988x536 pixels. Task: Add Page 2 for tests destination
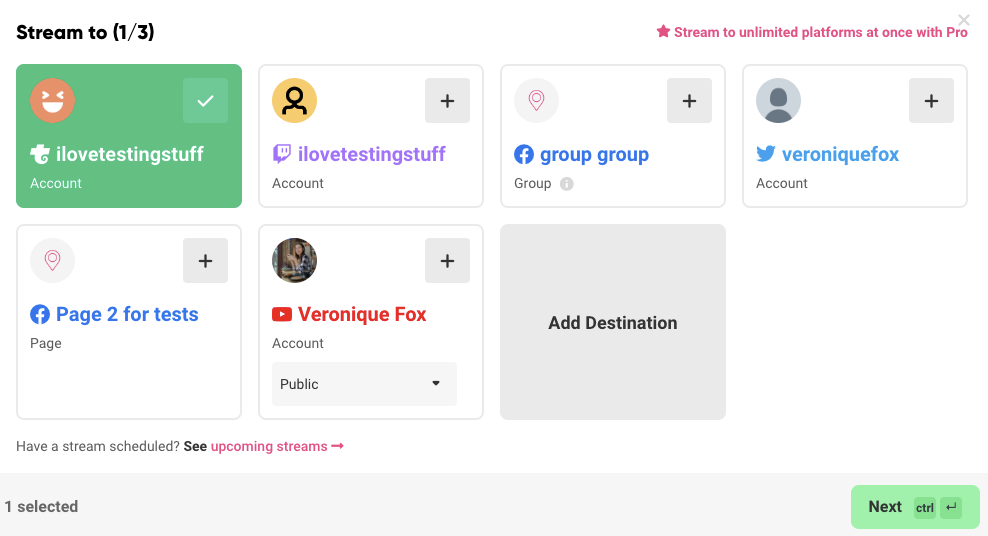click(x=205, y=261)
